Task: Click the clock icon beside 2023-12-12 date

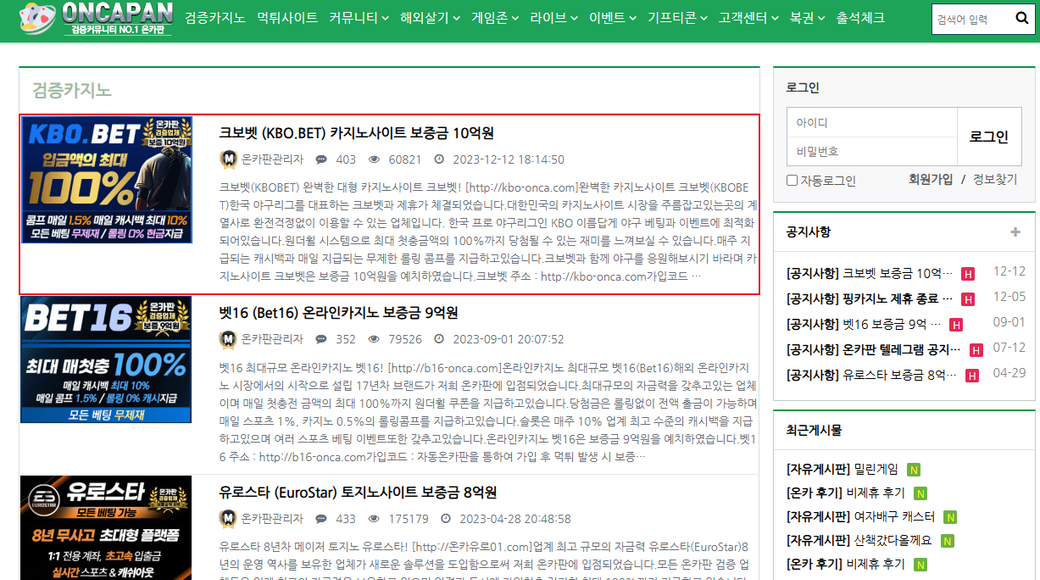Action: coord(439,159)
